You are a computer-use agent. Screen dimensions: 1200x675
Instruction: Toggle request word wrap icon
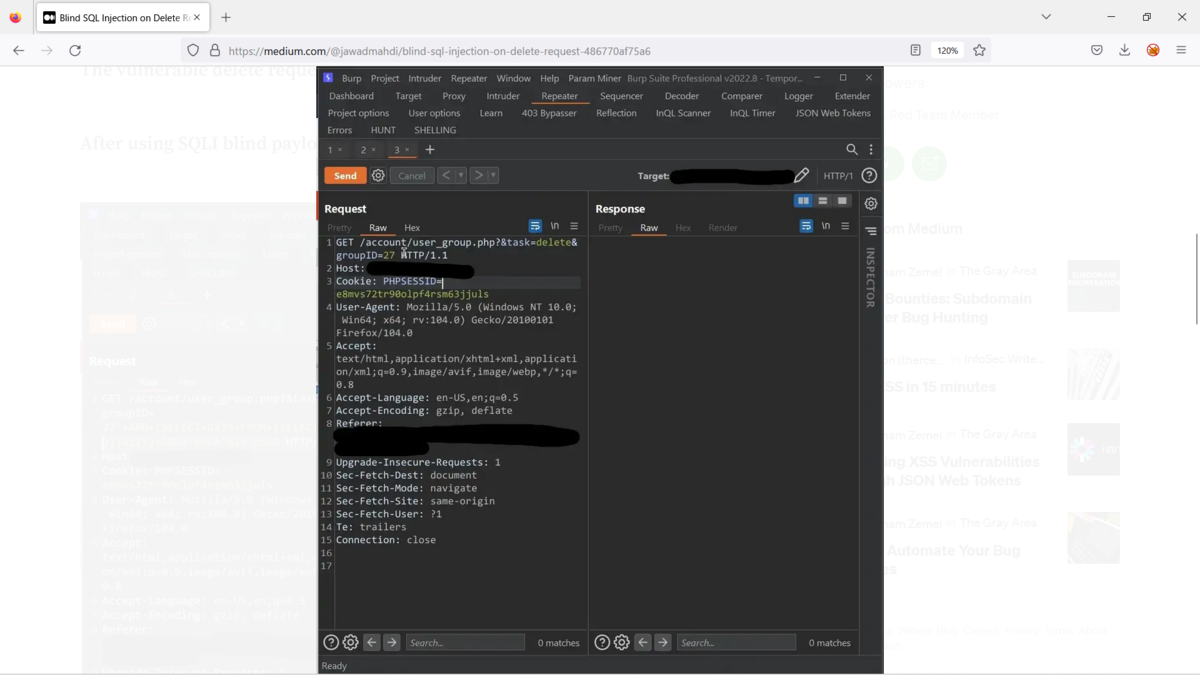coord(535,226)
